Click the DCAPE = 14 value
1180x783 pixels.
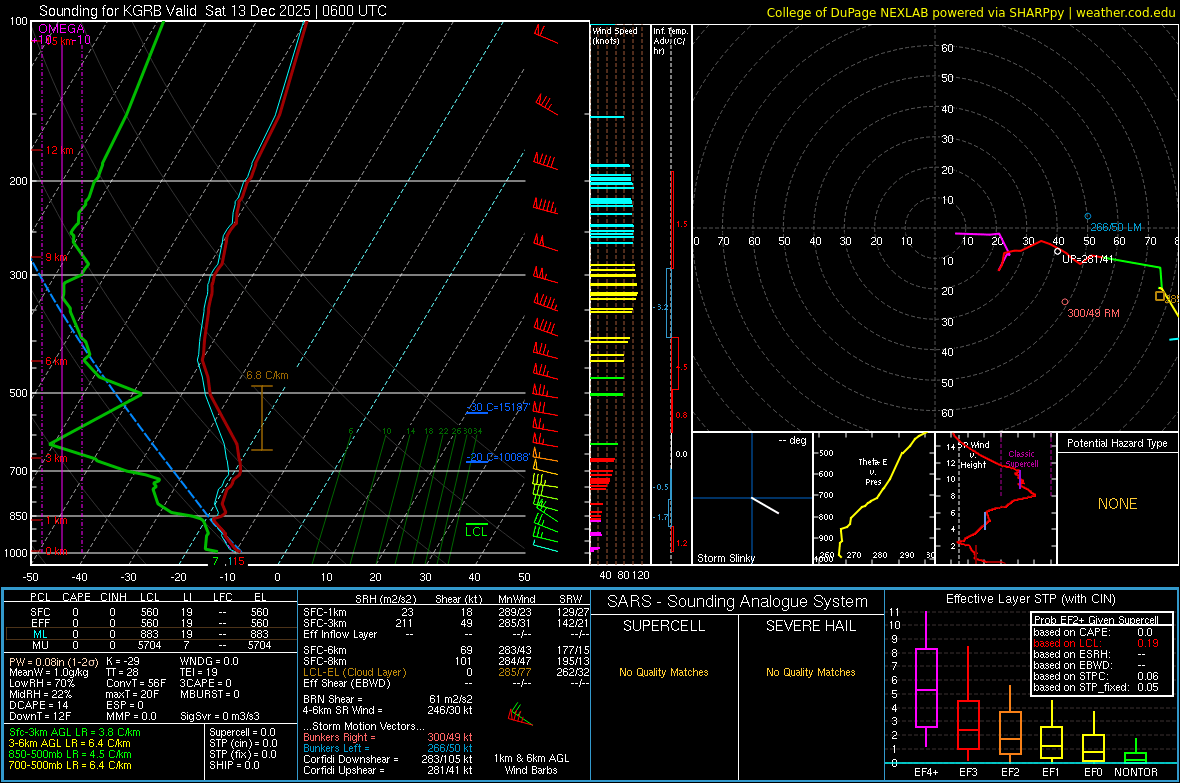pyautogui.click(x=38, y=705)
